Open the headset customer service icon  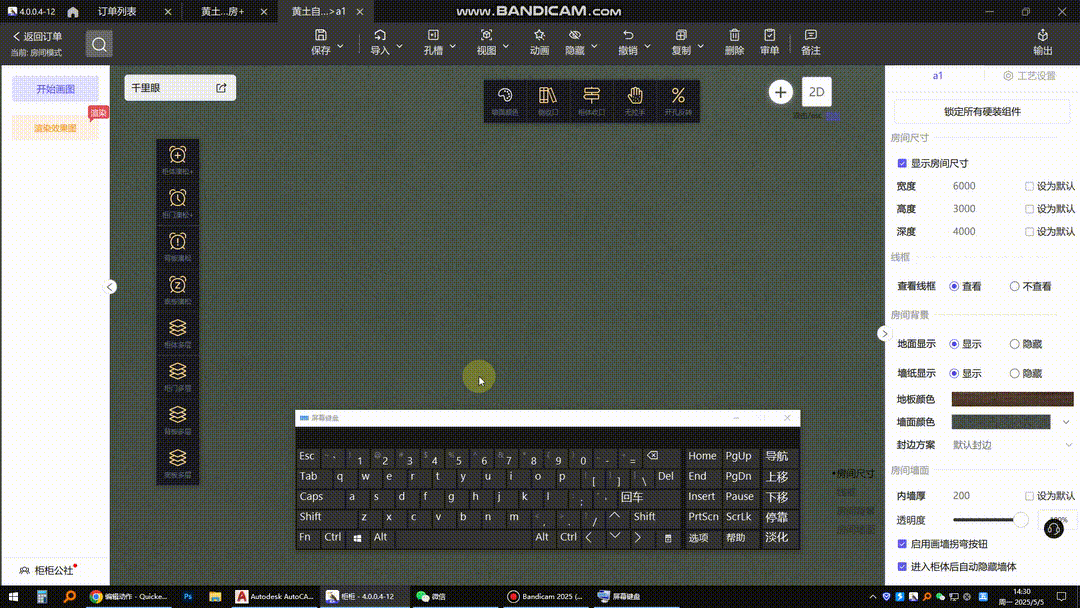pos(1053,529)
